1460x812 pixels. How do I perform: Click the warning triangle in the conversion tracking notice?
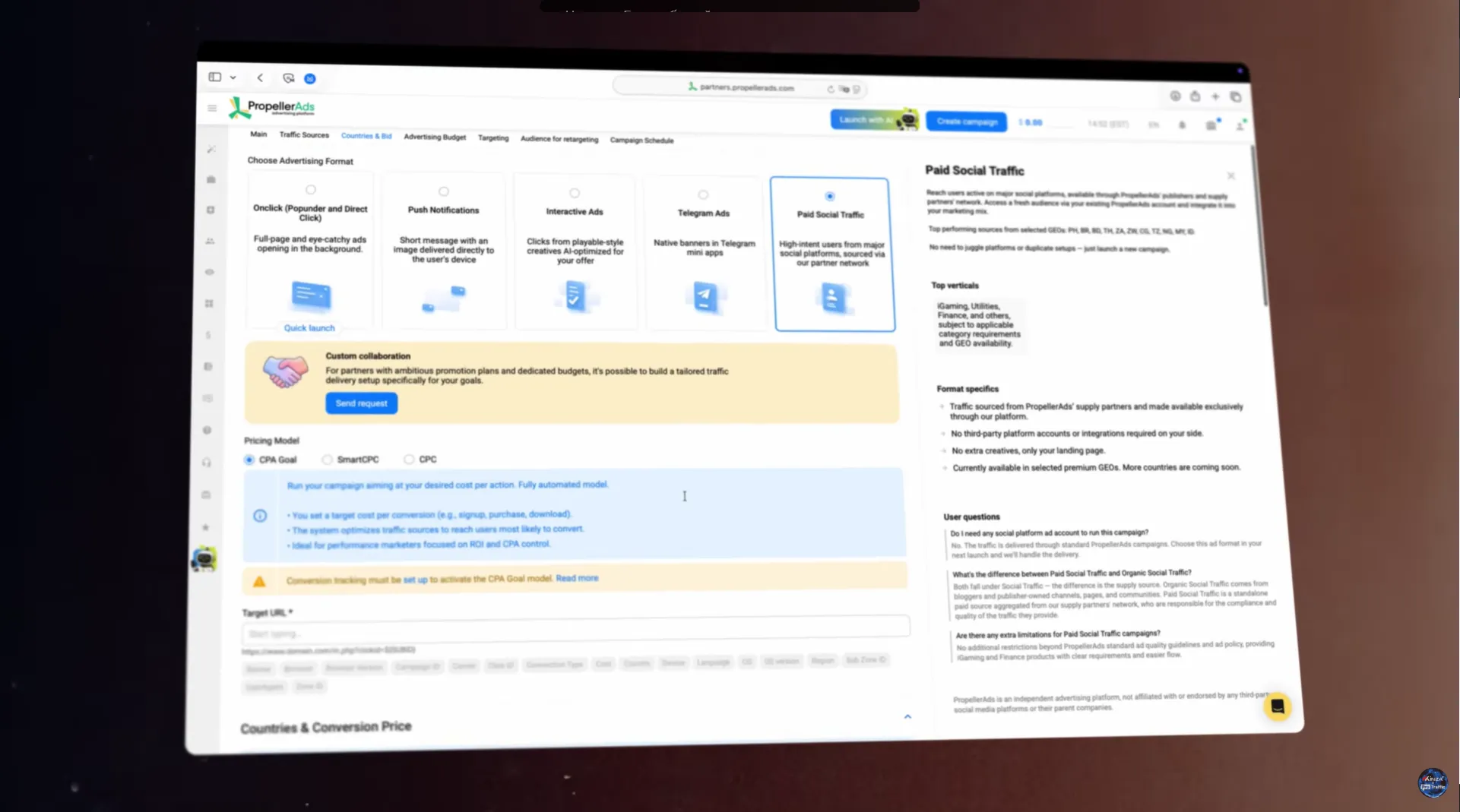259,582
